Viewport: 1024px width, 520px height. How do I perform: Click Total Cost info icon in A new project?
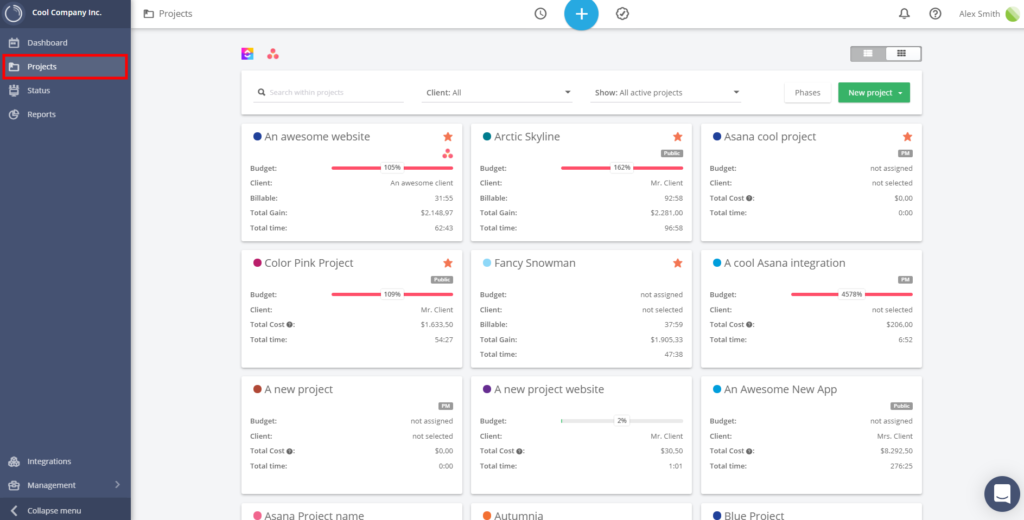tap(289, 451)
